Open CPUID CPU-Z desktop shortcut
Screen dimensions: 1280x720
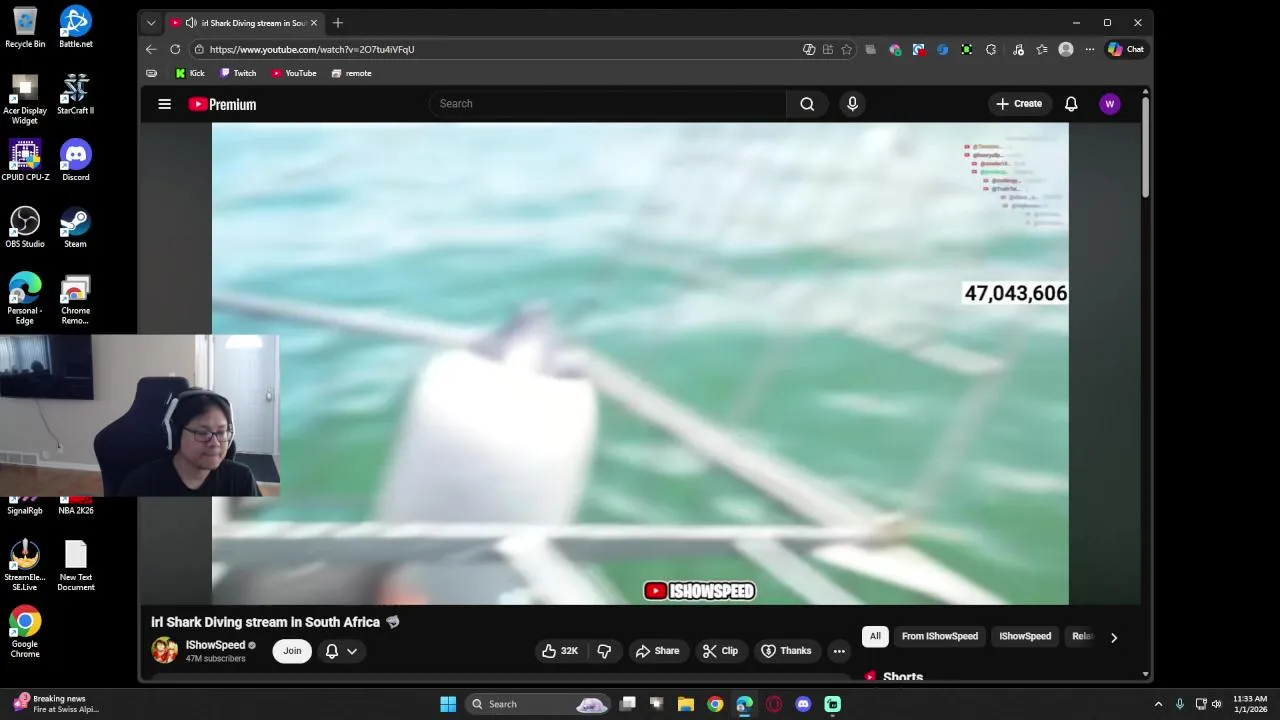25,161
